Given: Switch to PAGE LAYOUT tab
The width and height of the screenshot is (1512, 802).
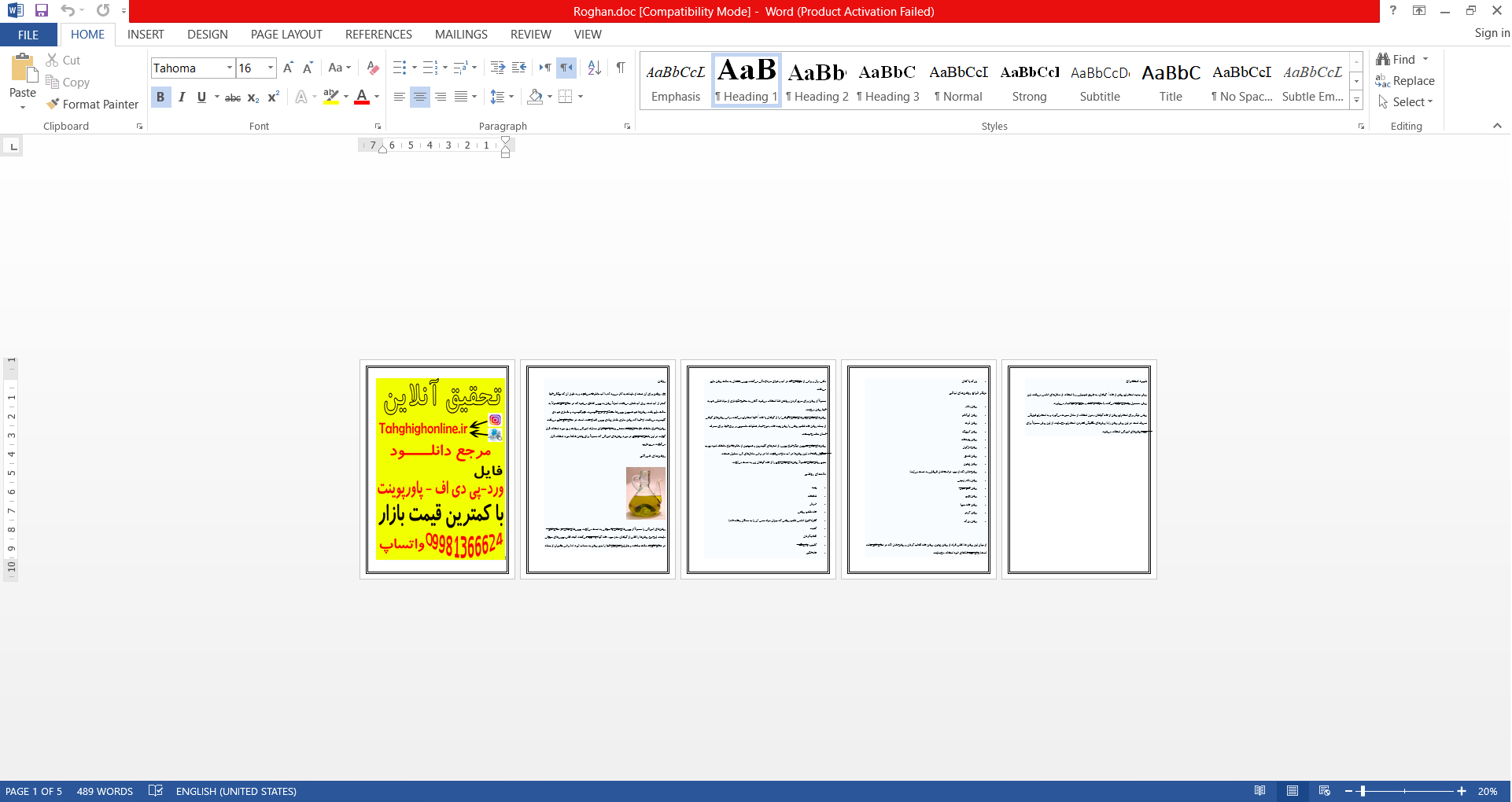Looking at the screenshot, I should point(286,35).
